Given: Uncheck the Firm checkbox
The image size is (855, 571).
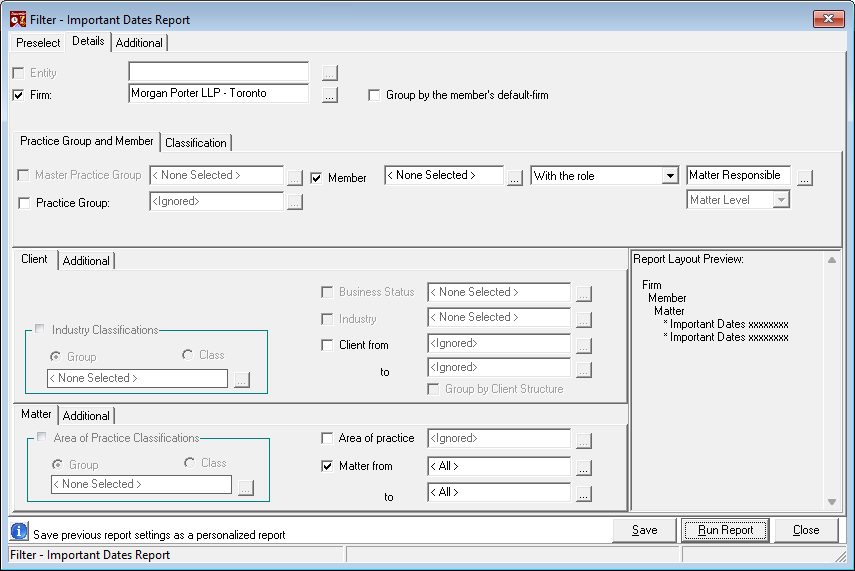Looking at the screenshot, I should (19, 95).
